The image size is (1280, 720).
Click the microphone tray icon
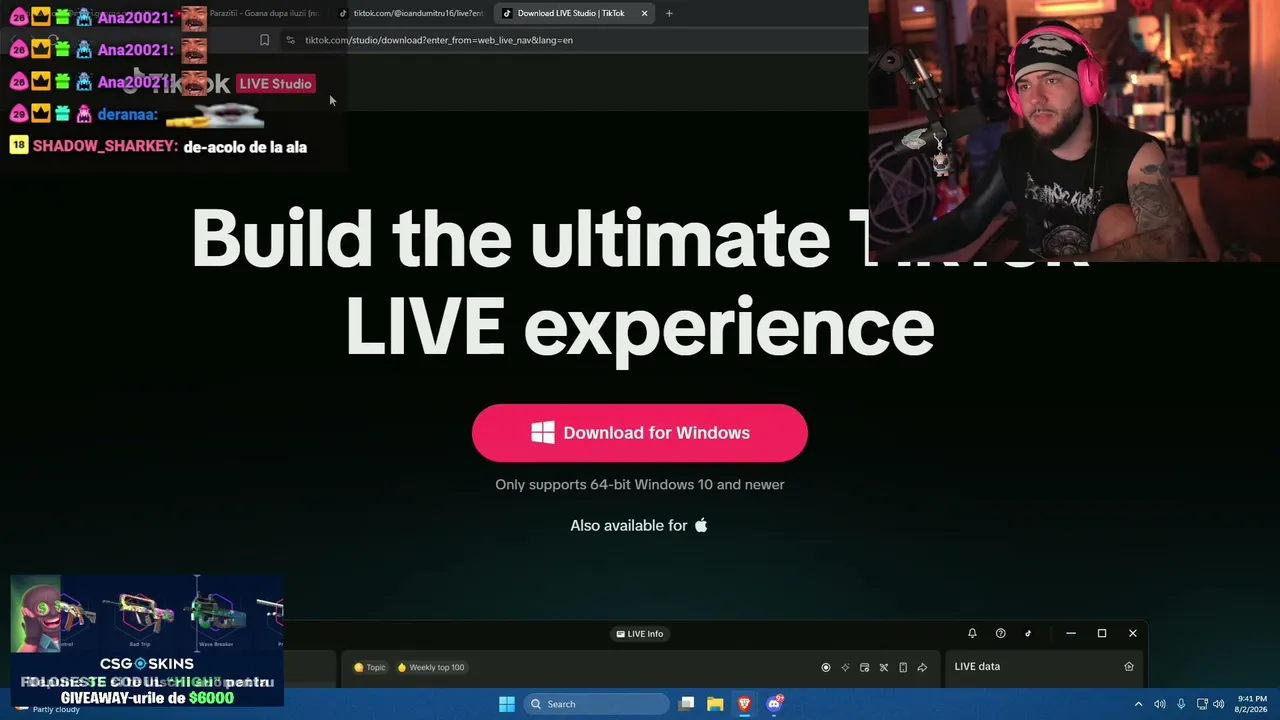[1181, 704]
